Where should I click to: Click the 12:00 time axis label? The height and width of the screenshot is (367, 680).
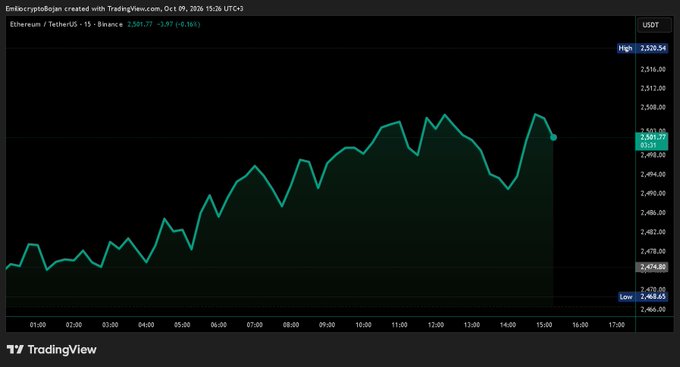(x=436, y=325)
